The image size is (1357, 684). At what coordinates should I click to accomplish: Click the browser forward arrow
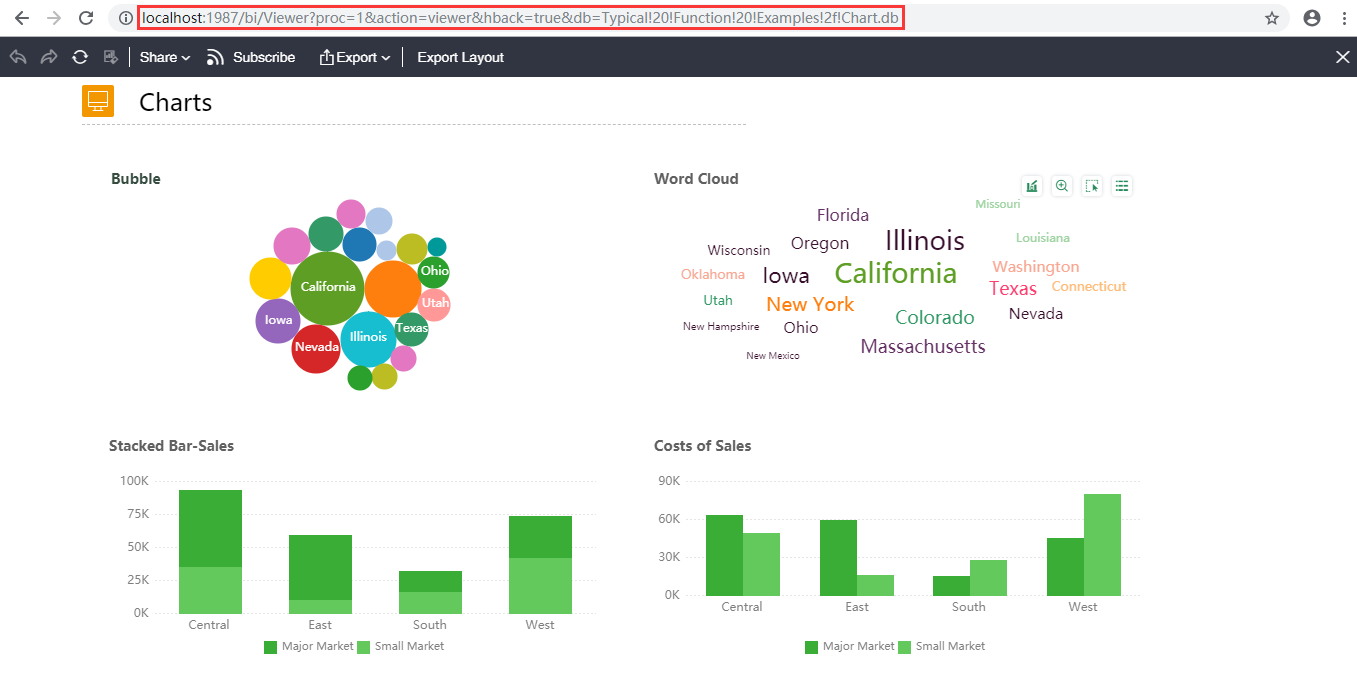point(53,18)
